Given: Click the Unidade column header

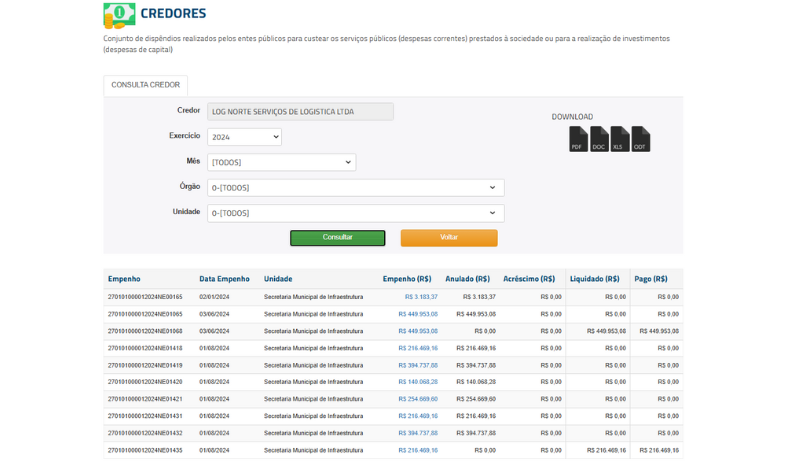Looking at the screenshot, I should point(278,279).
